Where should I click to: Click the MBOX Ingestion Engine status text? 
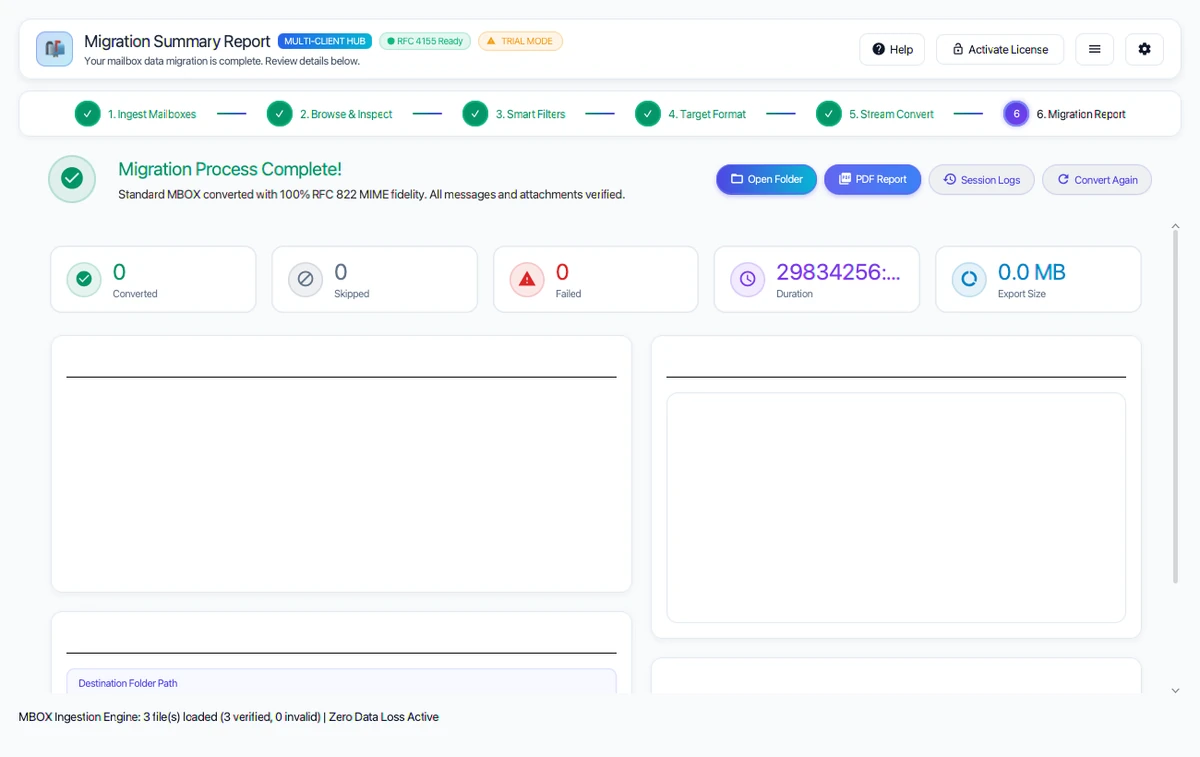coord(228,717)
